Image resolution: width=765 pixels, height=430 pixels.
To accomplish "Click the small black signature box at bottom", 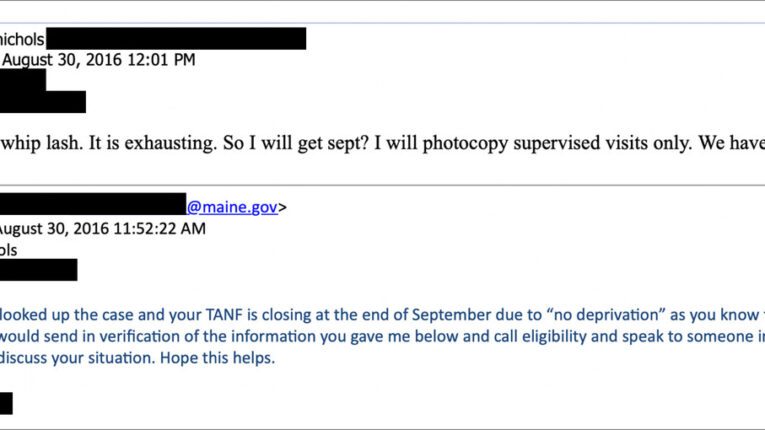I will click(6, 403).
